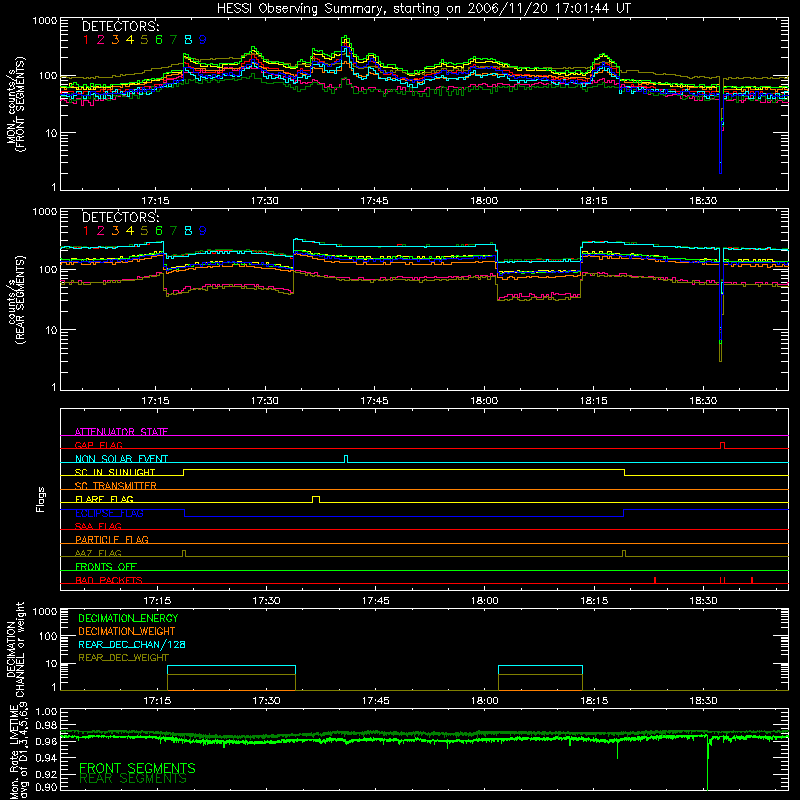Image resolution: width=800 pixels, height=800 pixels.
Task: Click the NON_SOLAR_EVENT pulse near 17:41
Action: pyautogui.click(x=346, y=459)
